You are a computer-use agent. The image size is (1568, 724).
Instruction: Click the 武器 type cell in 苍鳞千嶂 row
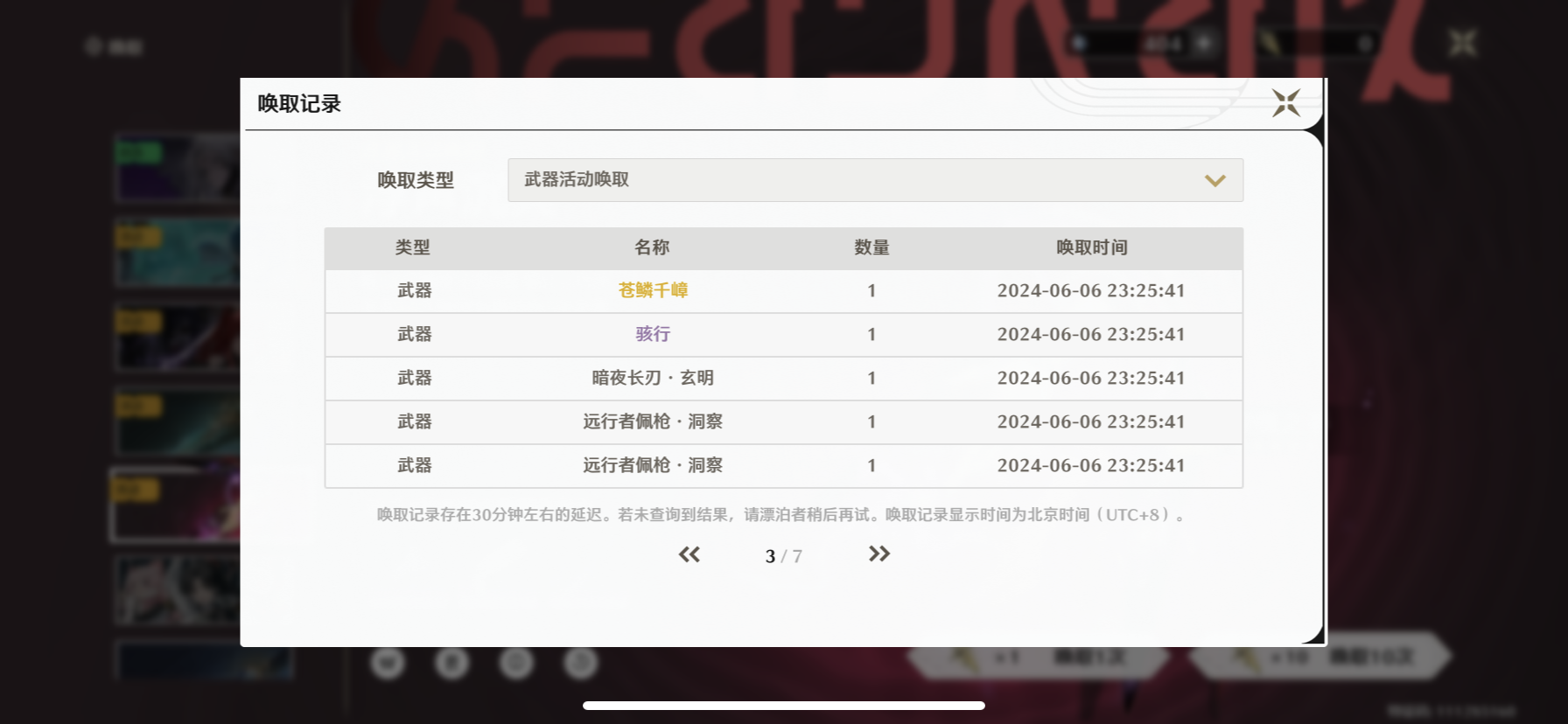pos(415,290)
